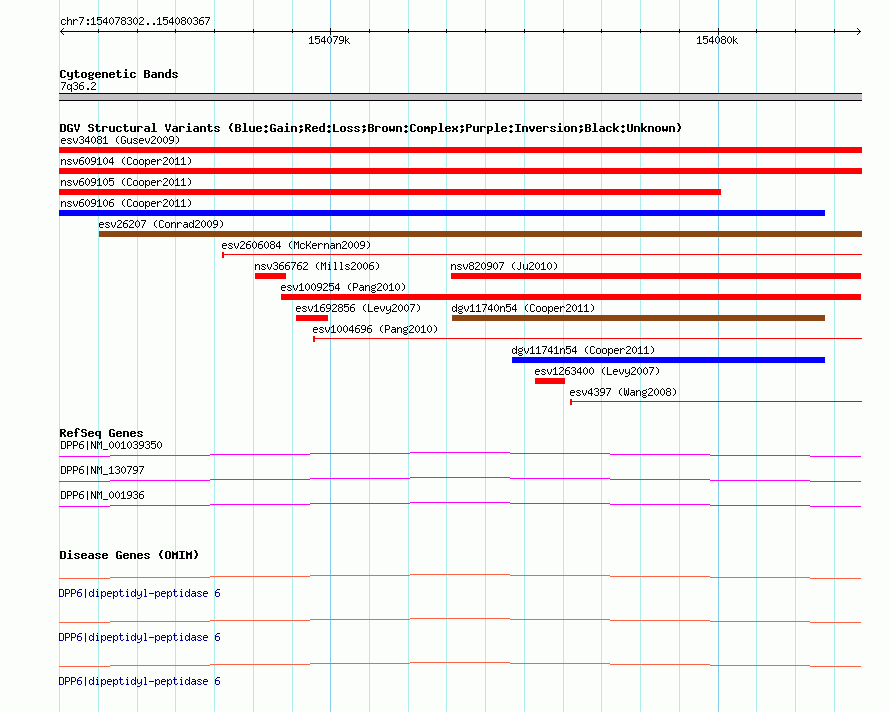The height and width of the screenshot is (712, 890).
Task: Open variant label nsv609105 (Cooper2011)
Action: pyautogui.click(x=126, y=182)
